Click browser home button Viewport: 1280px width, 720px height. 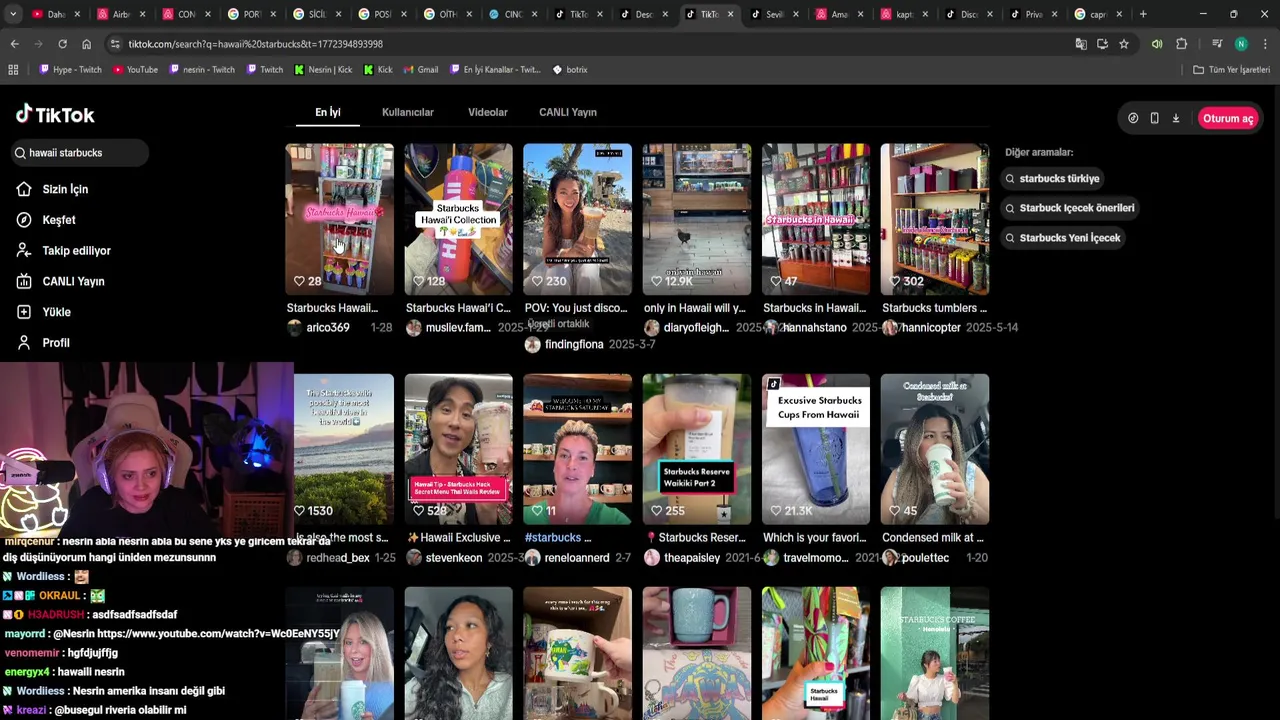86,44
